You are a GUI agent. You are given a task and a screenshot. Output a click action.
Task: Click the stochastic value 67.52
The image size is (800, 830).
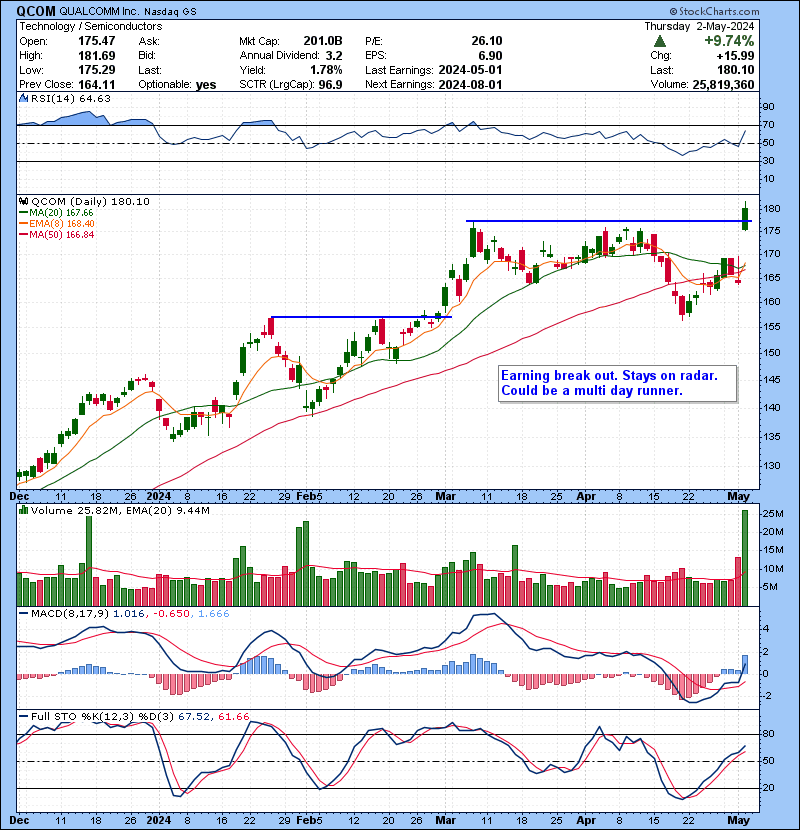(x=194, y=716)
